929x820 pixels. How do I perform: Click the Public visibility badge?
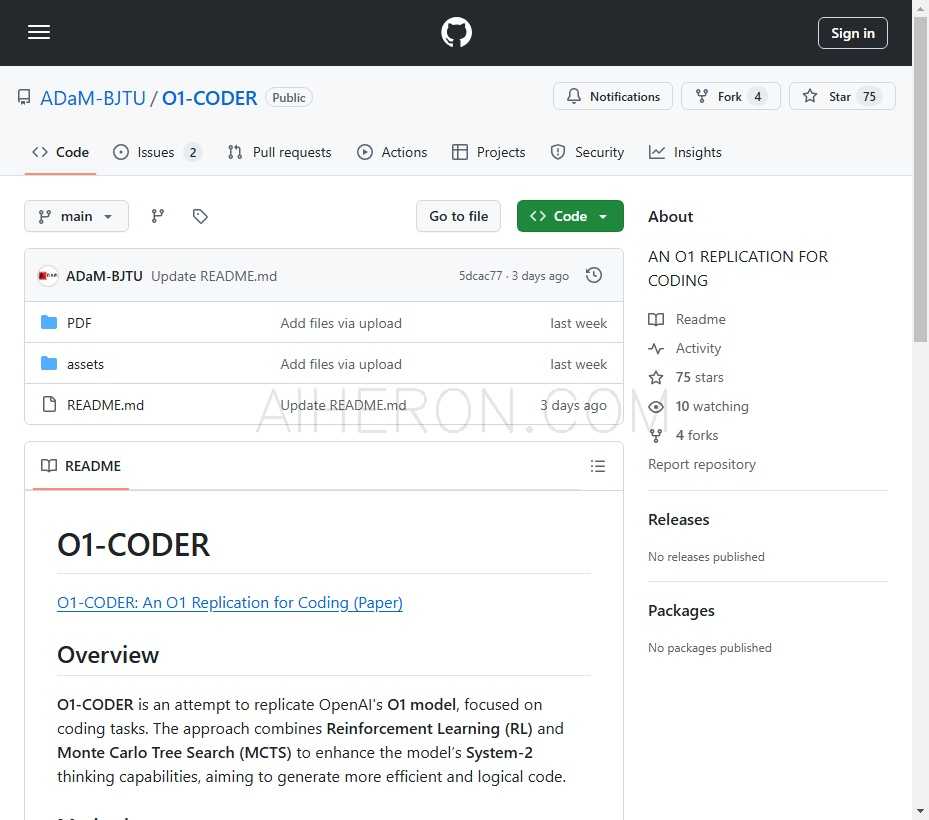click(289, 98)
